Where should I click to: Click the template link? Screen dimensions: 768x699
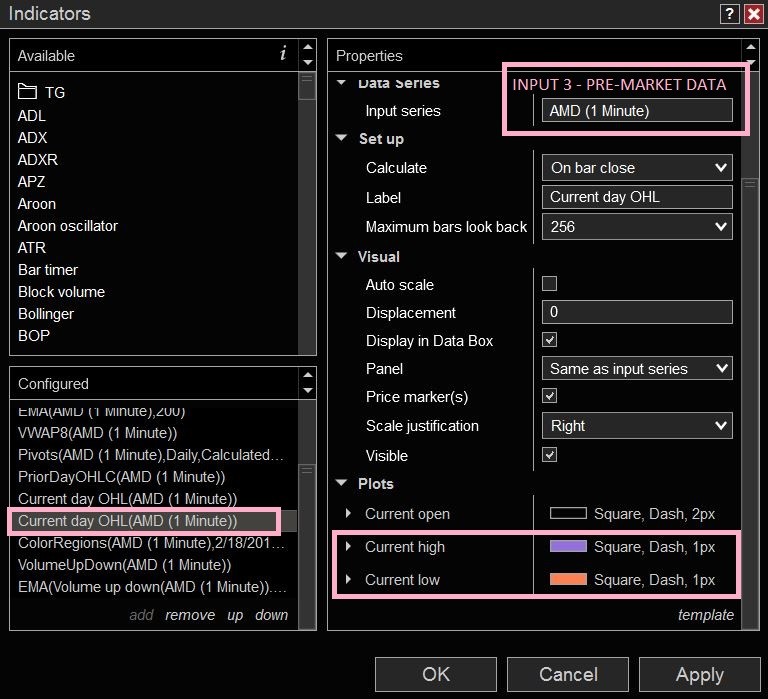click(706, 615)
